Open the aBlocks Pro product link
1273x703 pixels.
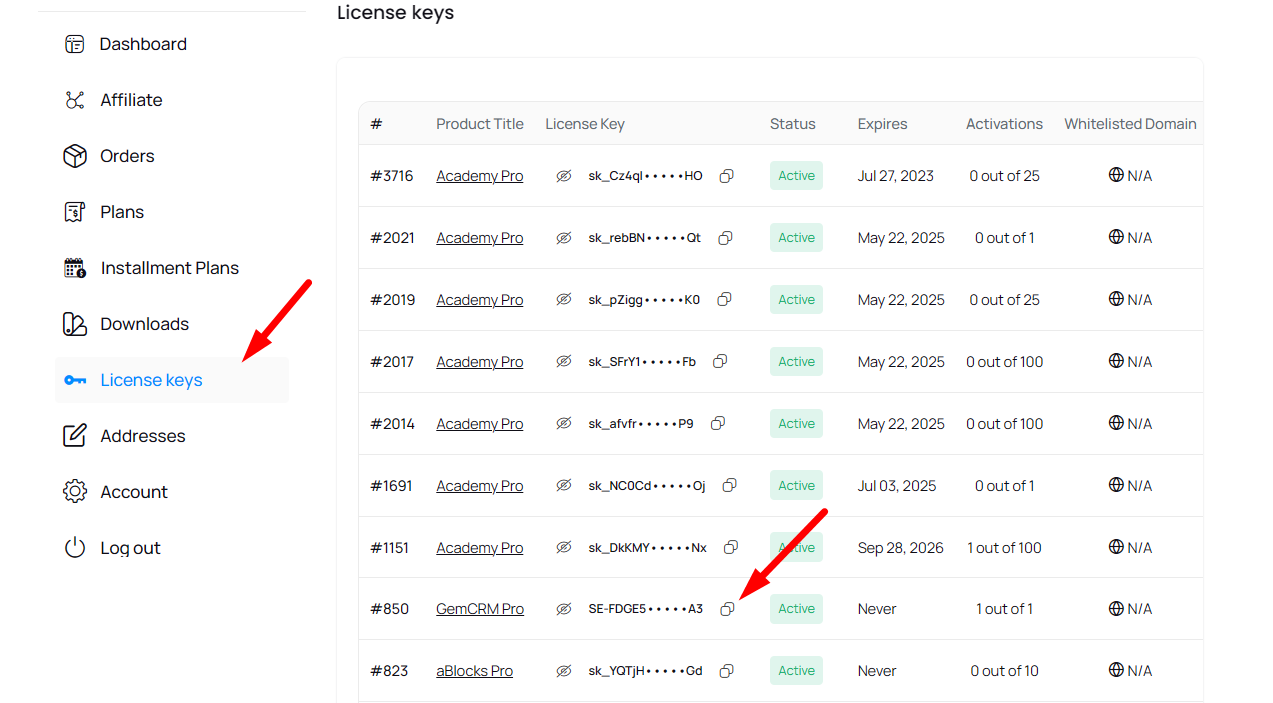(475, 671)
